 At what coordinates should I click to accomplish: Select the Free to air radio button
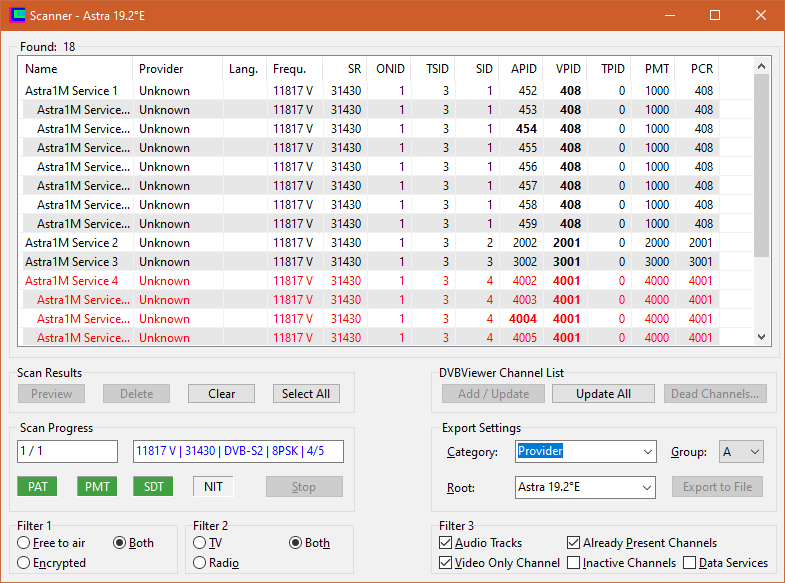(24, 543)
